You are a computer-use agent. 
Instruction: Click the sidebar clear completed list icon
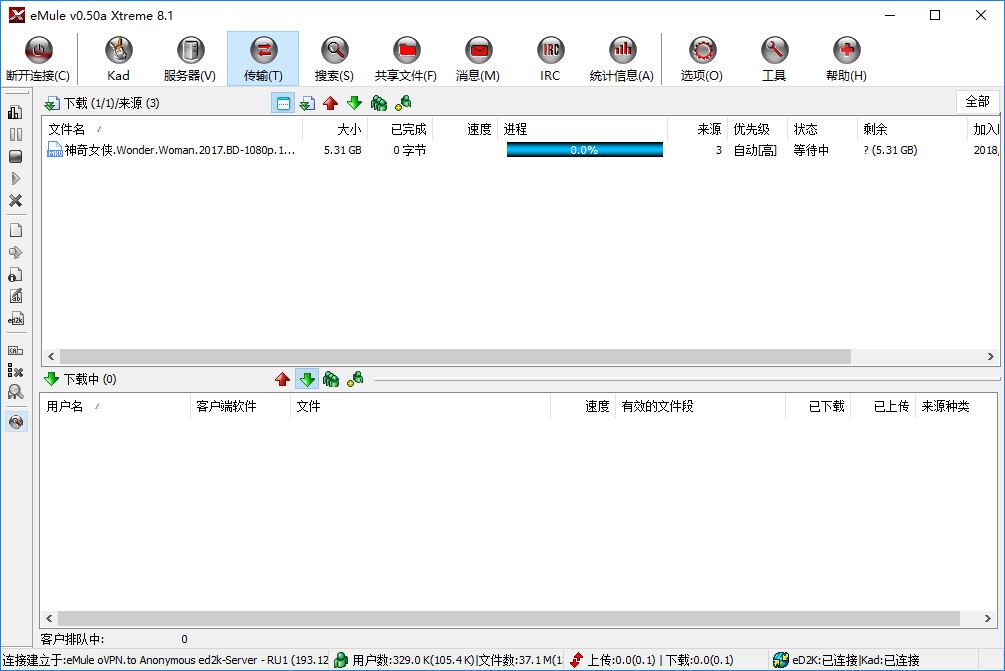pos(15,370)
